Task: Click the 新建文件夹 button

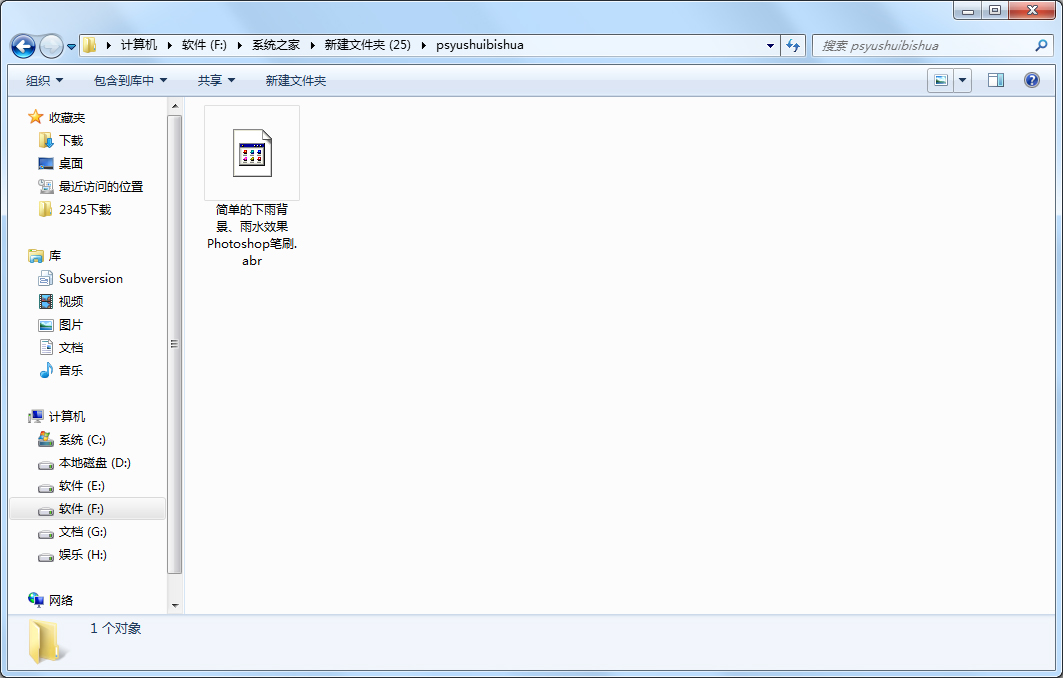Action: (x=296, y=80)
